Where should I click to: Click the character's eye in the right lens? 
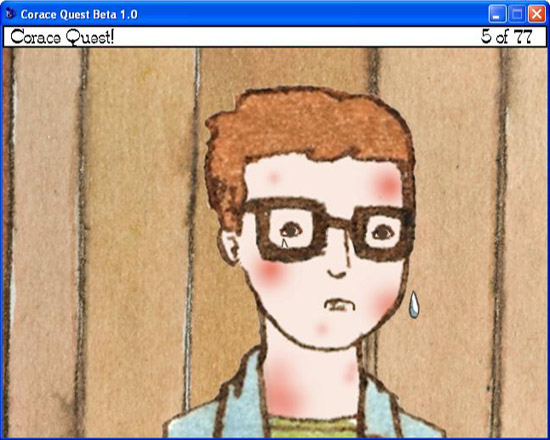383,232
